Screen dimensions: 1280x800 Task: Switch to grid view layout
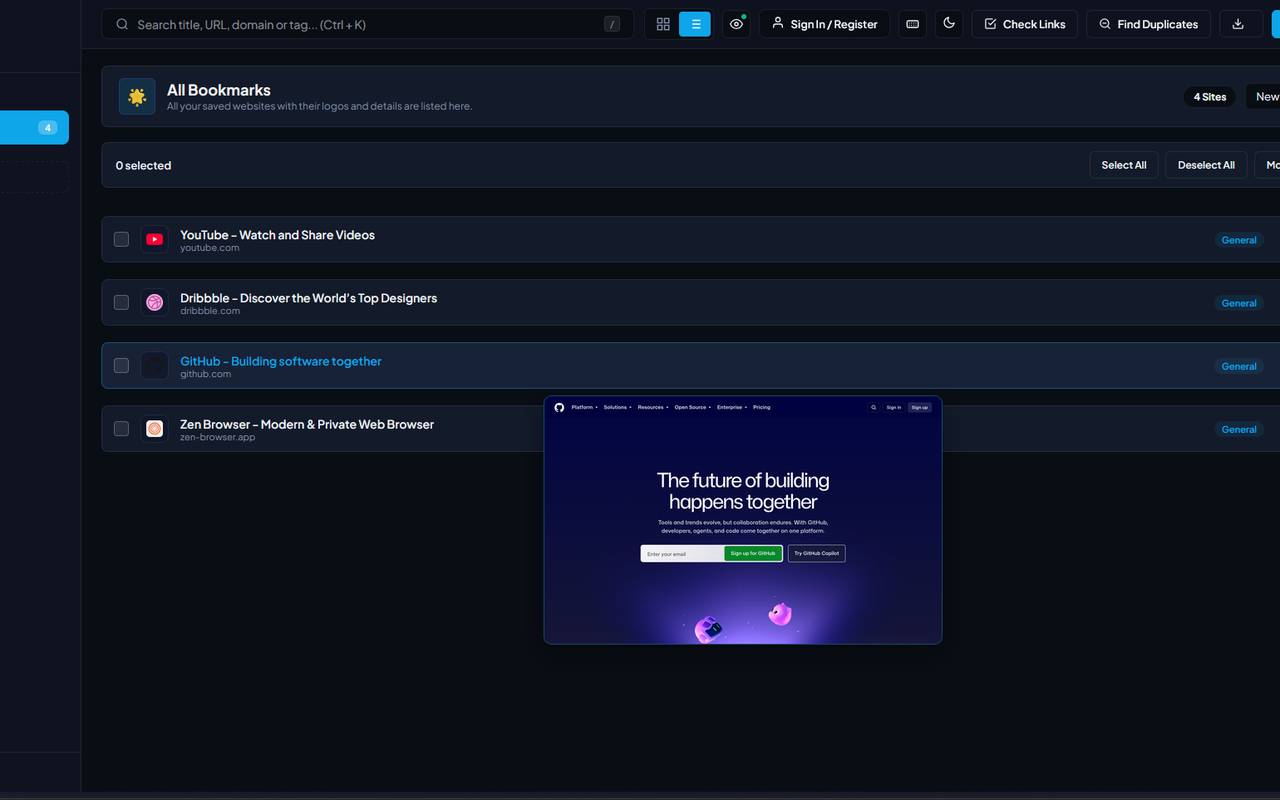tap(663, 24)
